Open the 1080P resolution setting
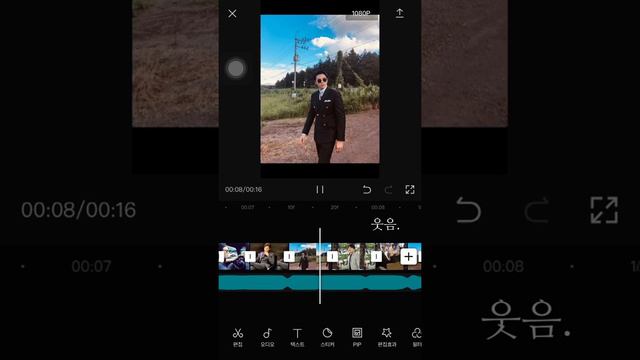640x360 pixels. coord(361,13)
